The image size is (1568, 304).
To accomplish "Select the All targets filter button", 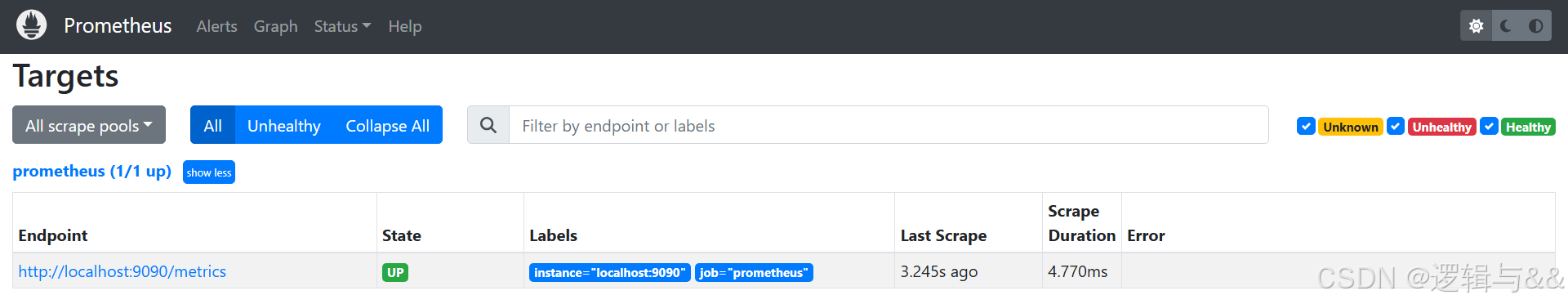I will [212, 125].
